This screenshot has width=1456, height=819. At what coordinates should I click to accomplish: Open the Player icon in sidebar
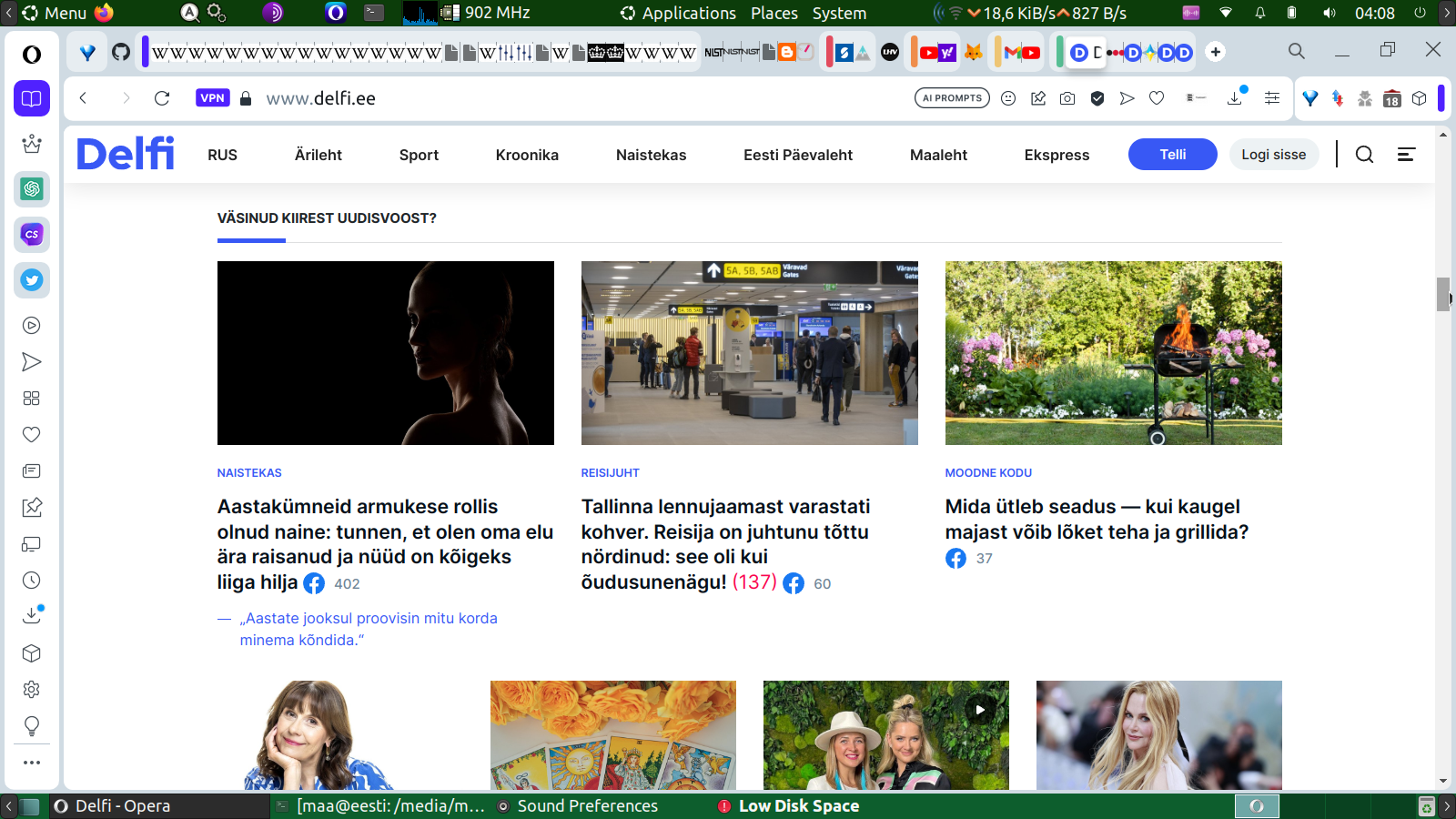coord(32,326)
